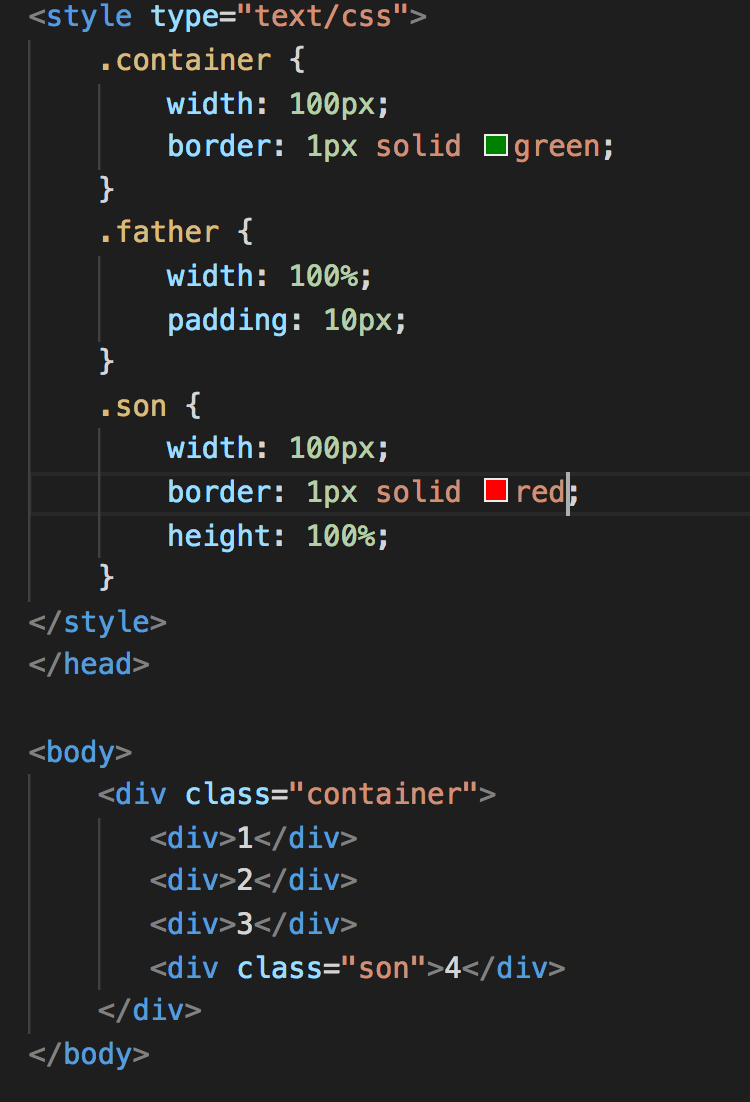
Task: Place cursor in opening style tag
Action: click(227, 16)
